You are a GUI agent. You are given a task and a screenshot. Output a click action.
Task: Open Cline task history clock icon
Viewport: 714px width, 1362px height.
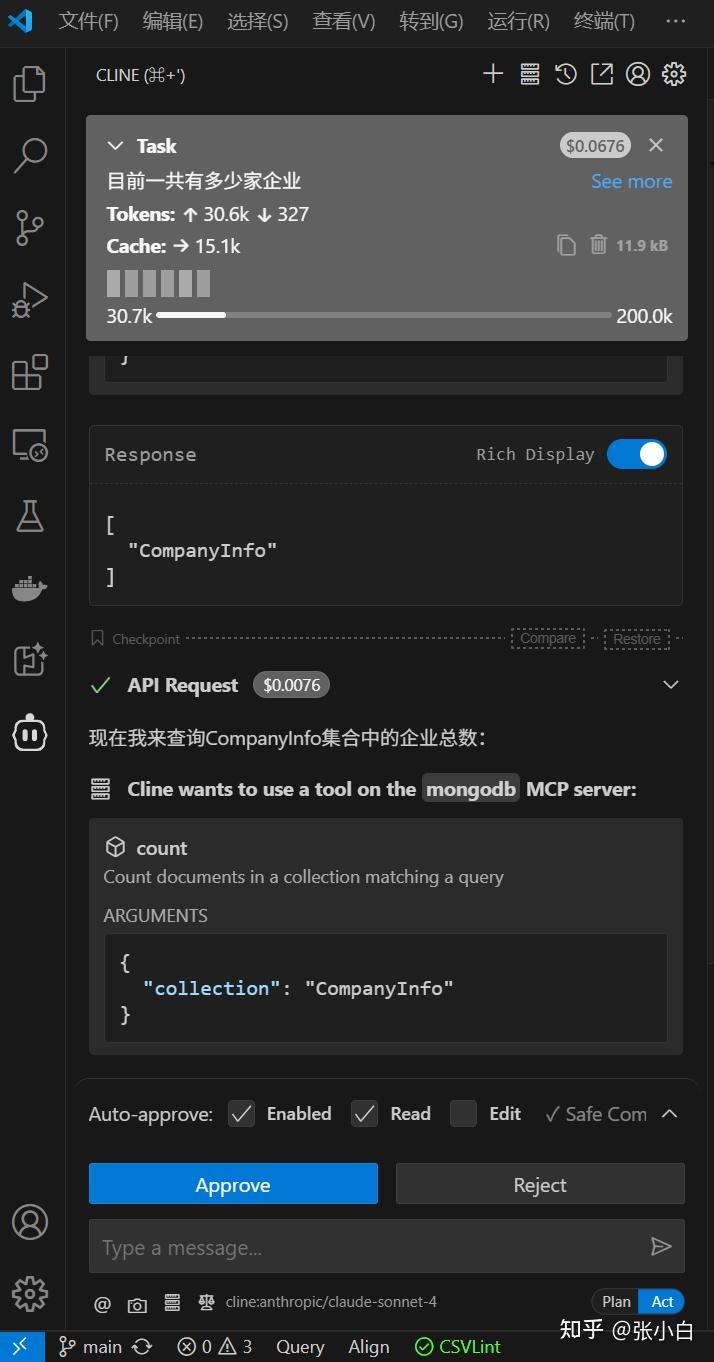[x=566, y=74]
